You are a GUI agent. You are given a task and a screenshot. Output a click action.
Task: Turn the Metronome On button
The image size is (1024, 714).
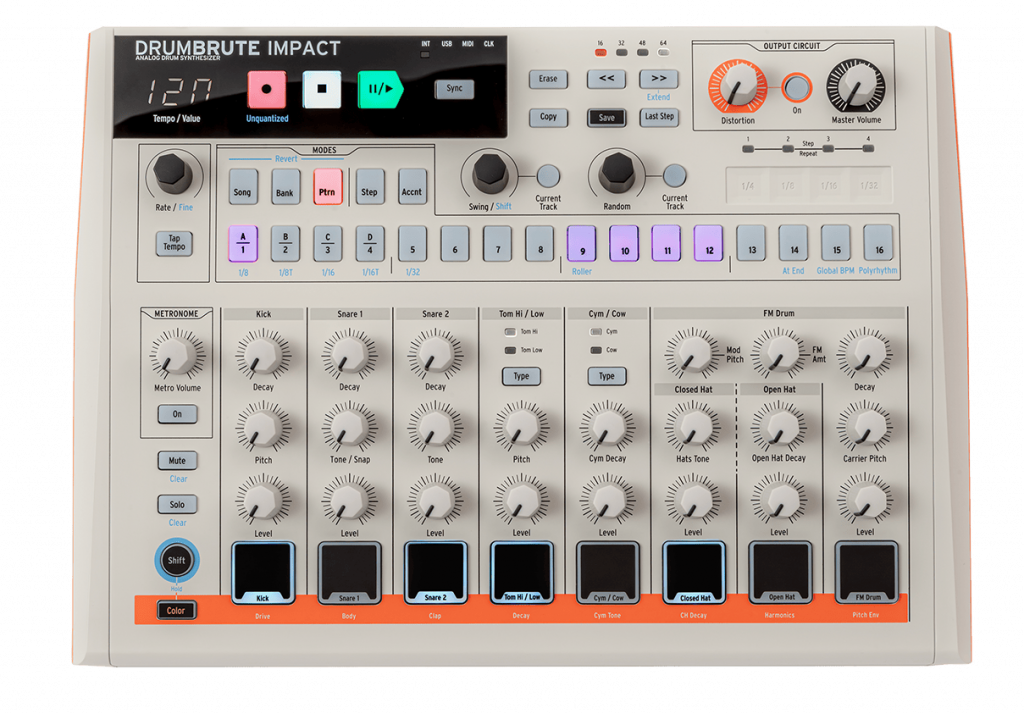tap(177, 414)
